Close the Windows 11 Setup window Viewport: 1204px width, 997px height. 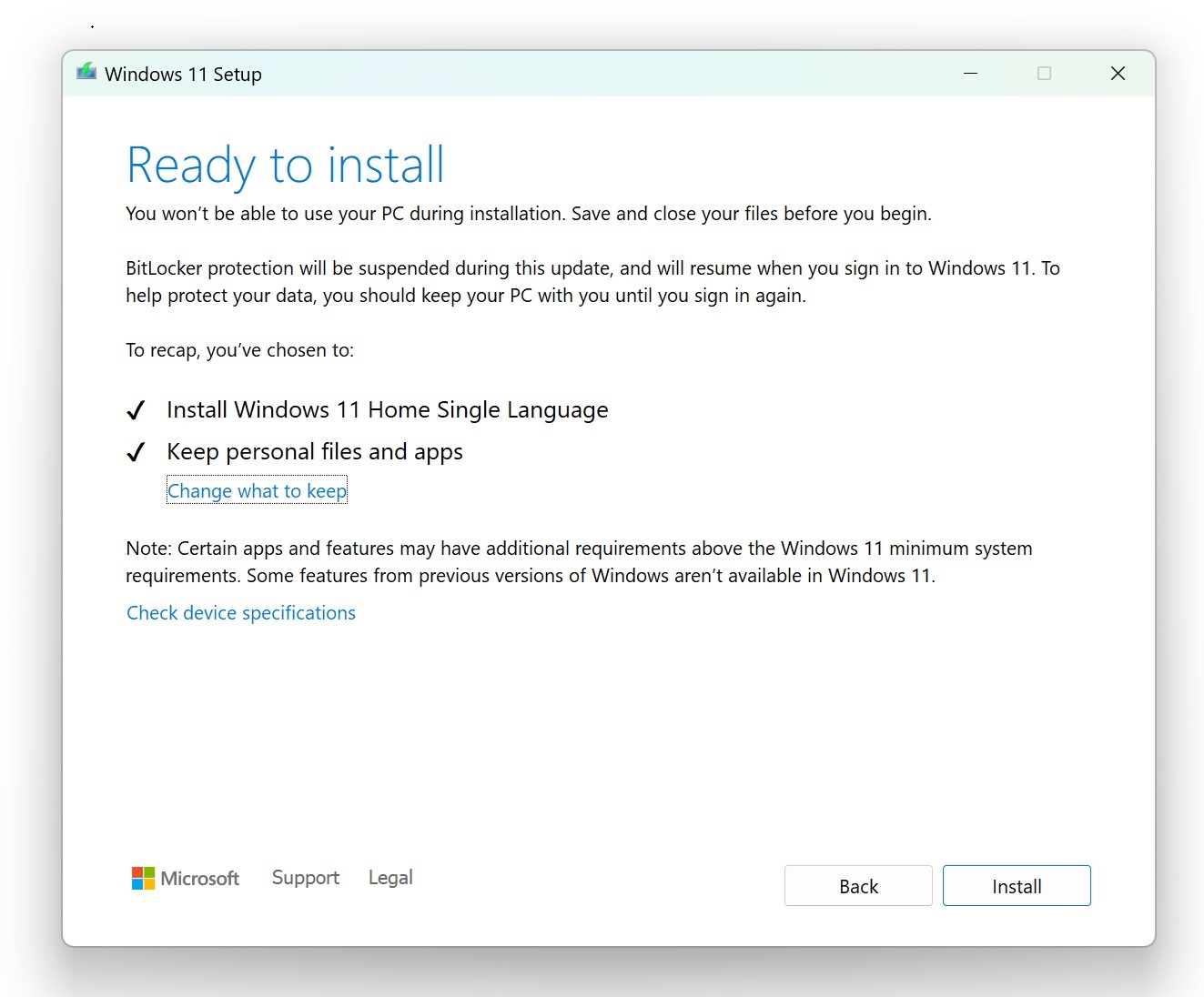(1118, 73)
